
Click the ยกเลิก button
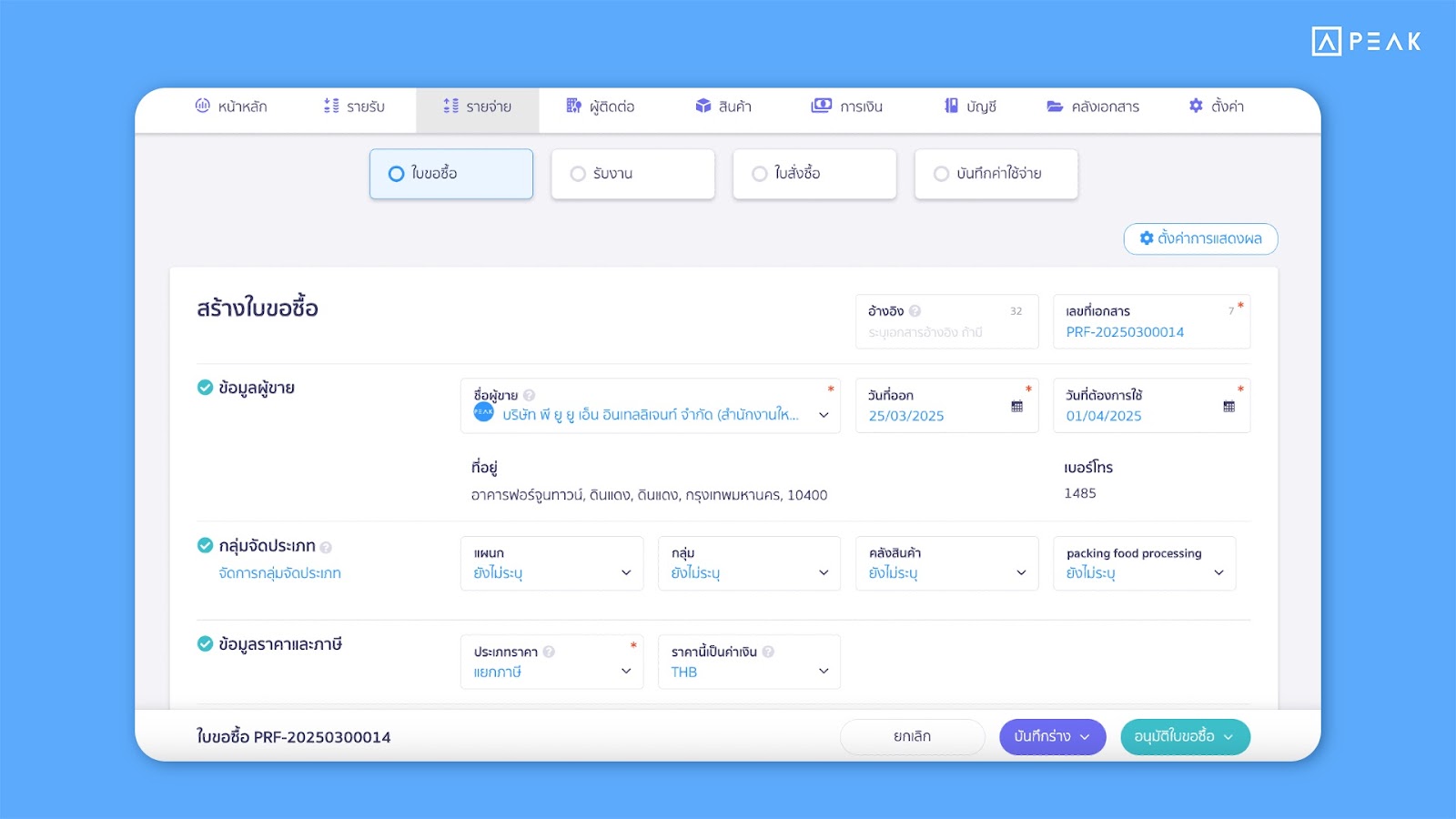click(912, 737)
